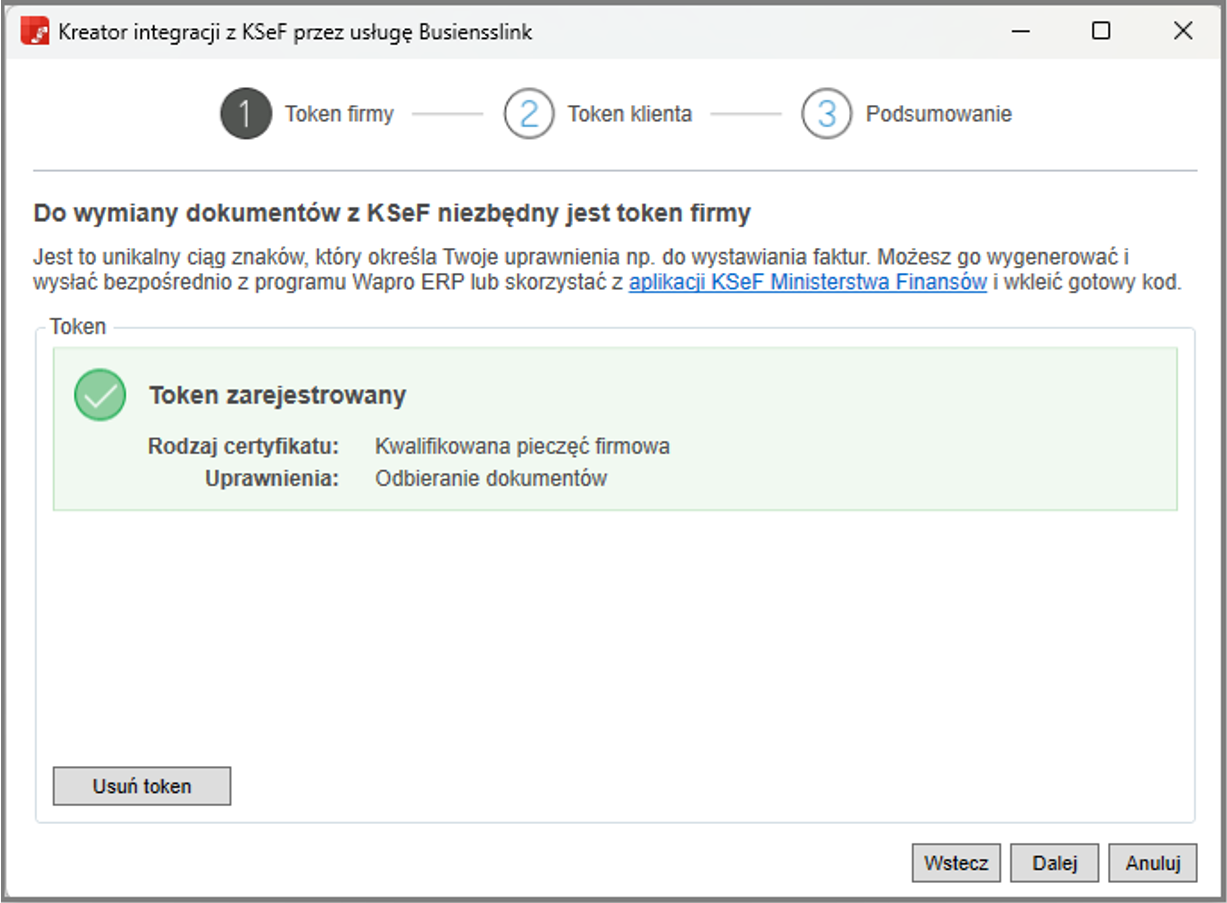Image resolution: width=1227 pixels, height=903 pixels.
Task: Click the step 1 circle icon
Action: 245,114
